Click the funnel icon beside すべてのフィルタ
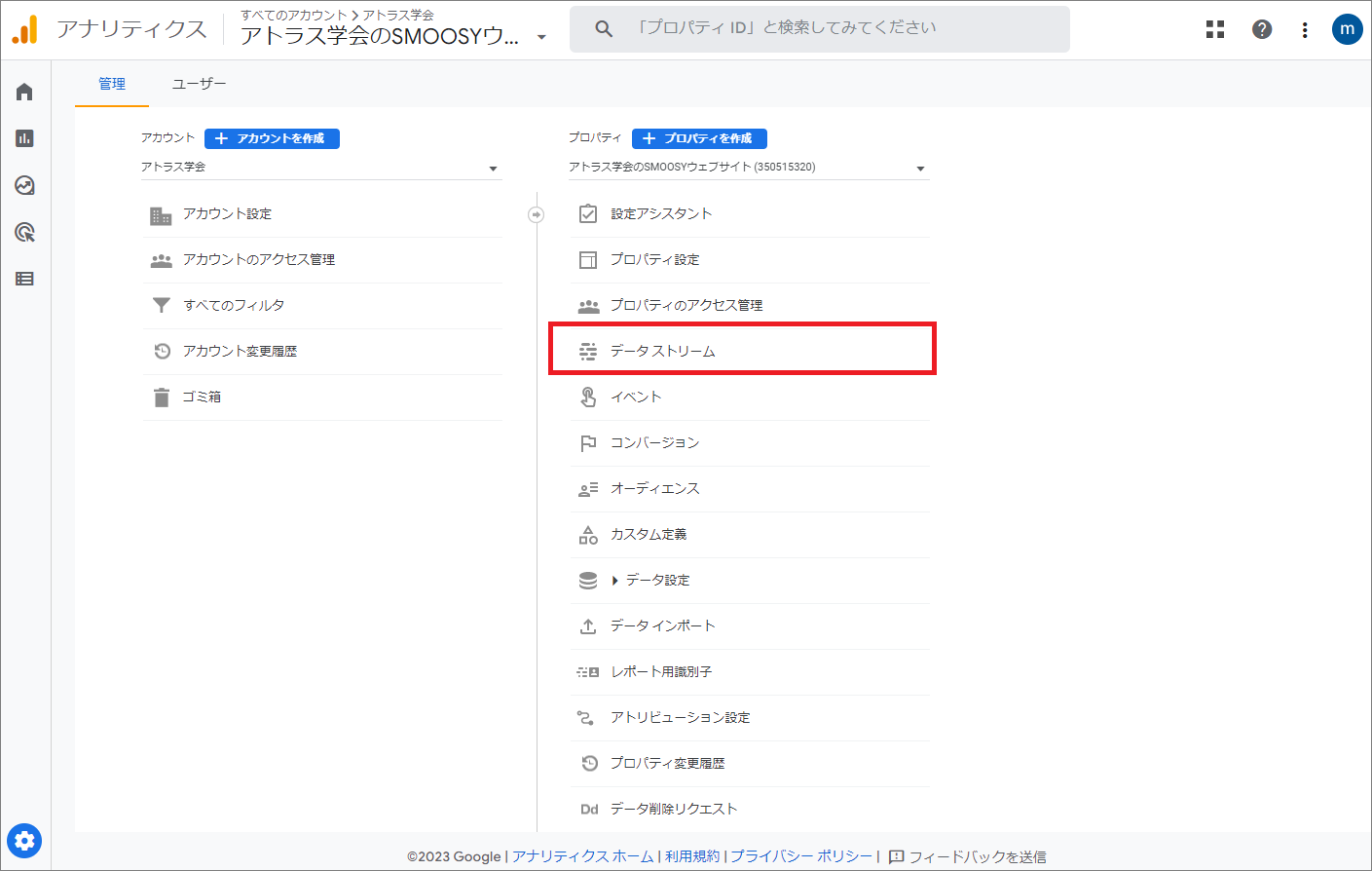This screenshot has width=1372, height=871. pos(161,306)
